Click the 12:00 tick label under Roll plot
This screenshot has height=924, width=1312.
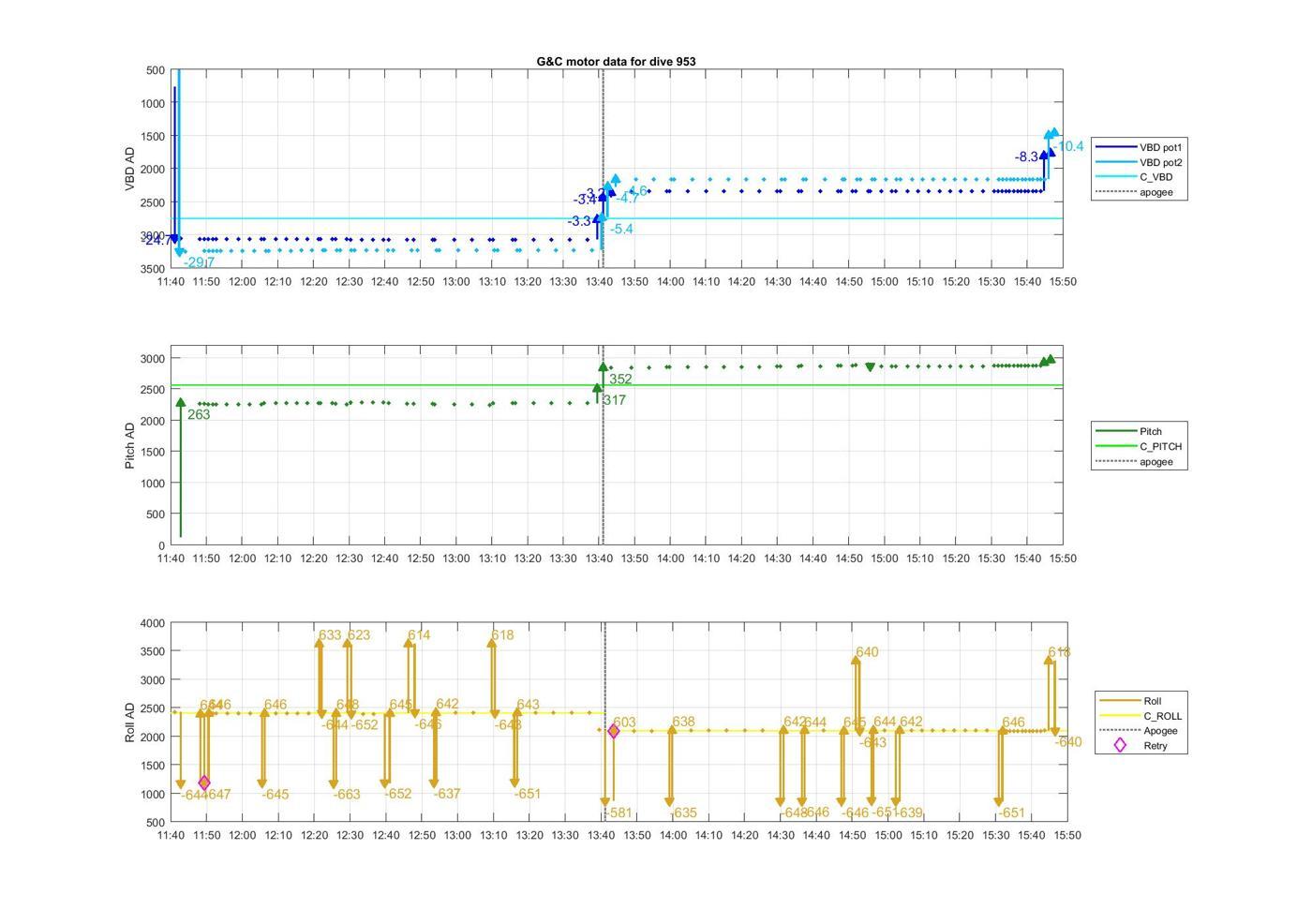click(243, 835)
